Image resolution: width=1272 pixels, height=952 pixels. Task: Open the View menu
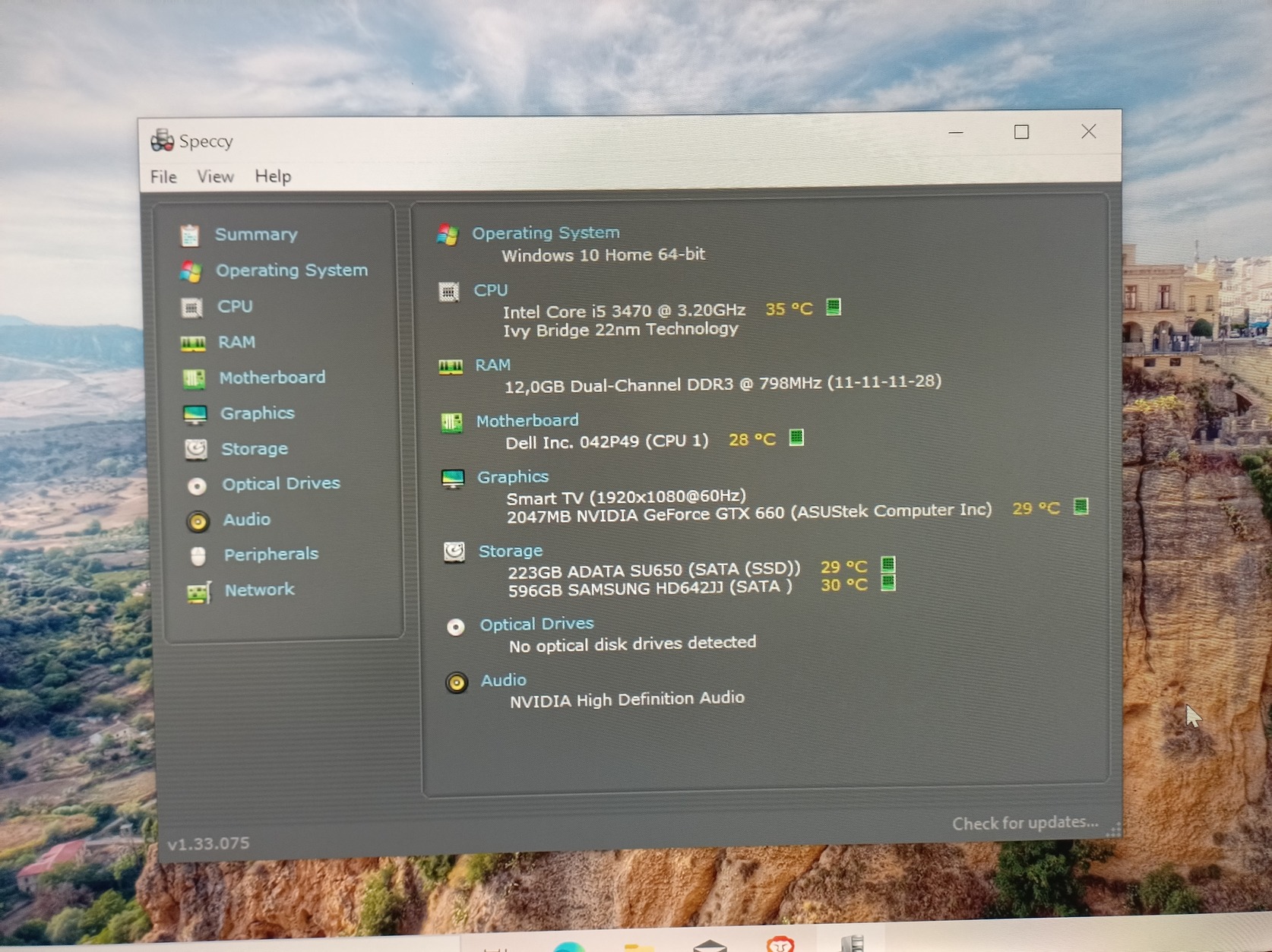tap(215, 176)
